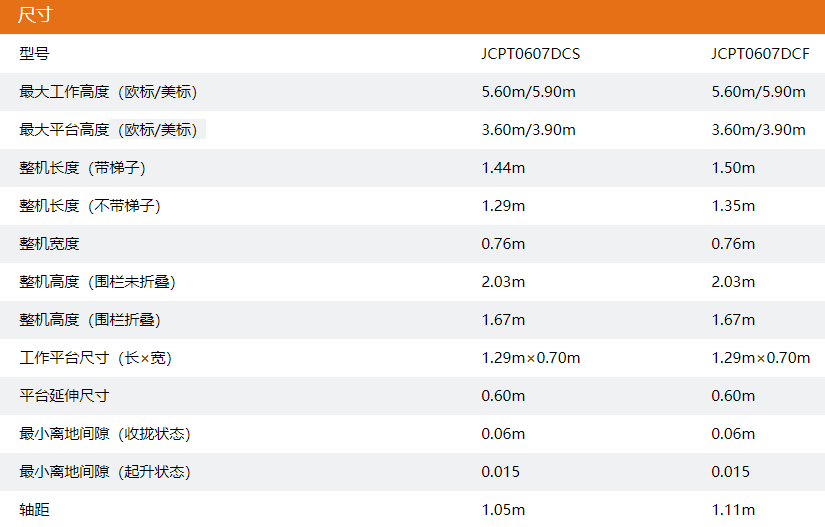Click the 1.35m value
Image resolution: width=825 pixels, height=527 pixels.
[733, 206]
